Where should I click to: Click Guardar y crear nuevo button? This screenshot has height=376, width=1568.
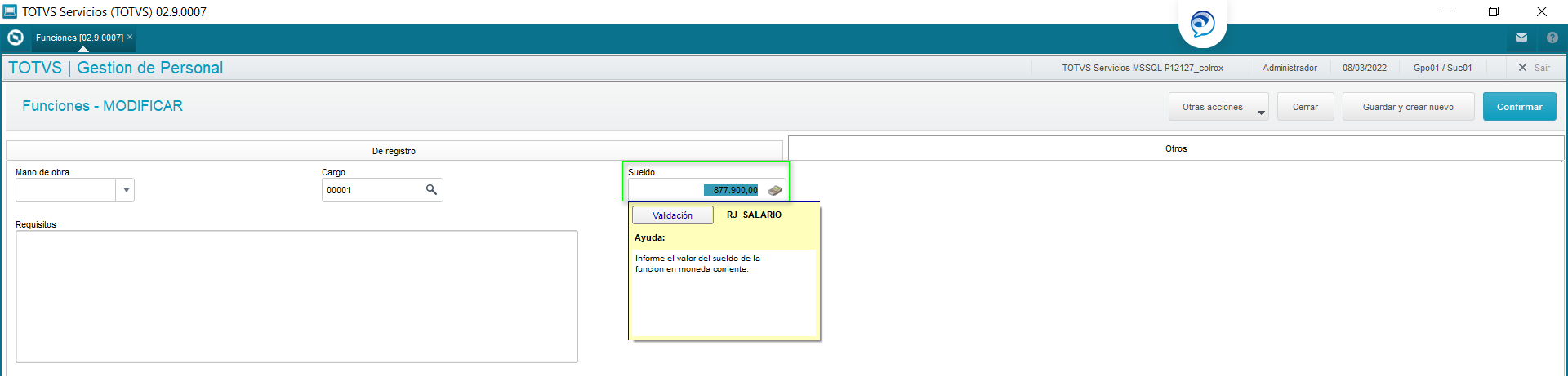(x=1408, y=107)
